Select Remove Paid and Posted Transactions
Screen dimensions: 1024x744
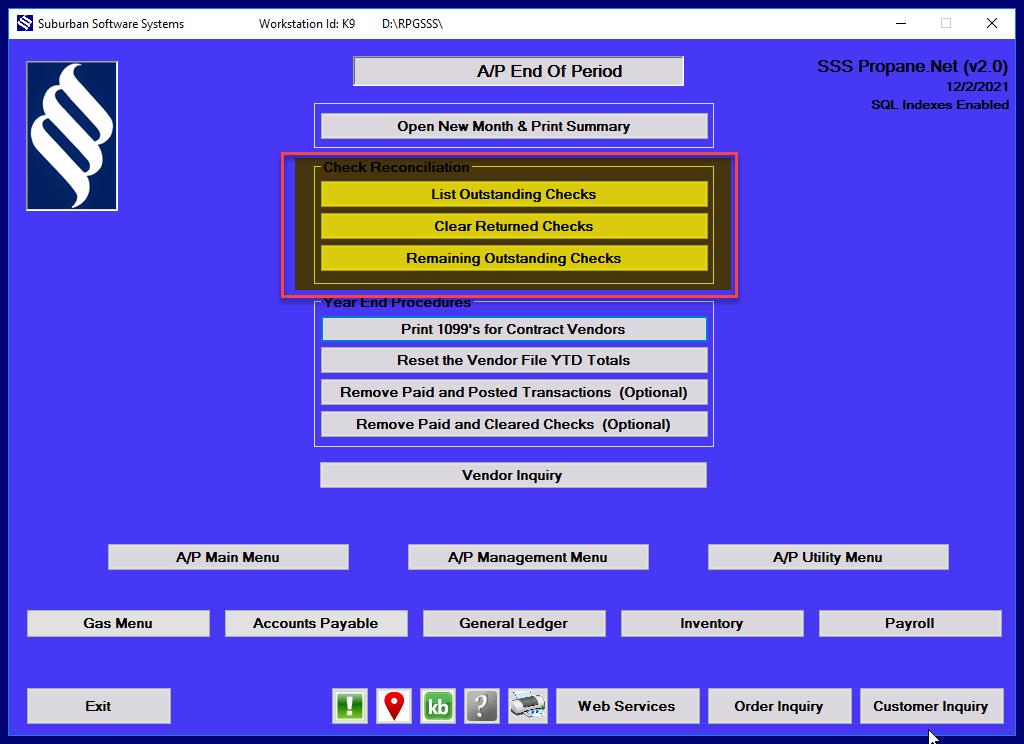pyautogui.click(x=514, y=392)
